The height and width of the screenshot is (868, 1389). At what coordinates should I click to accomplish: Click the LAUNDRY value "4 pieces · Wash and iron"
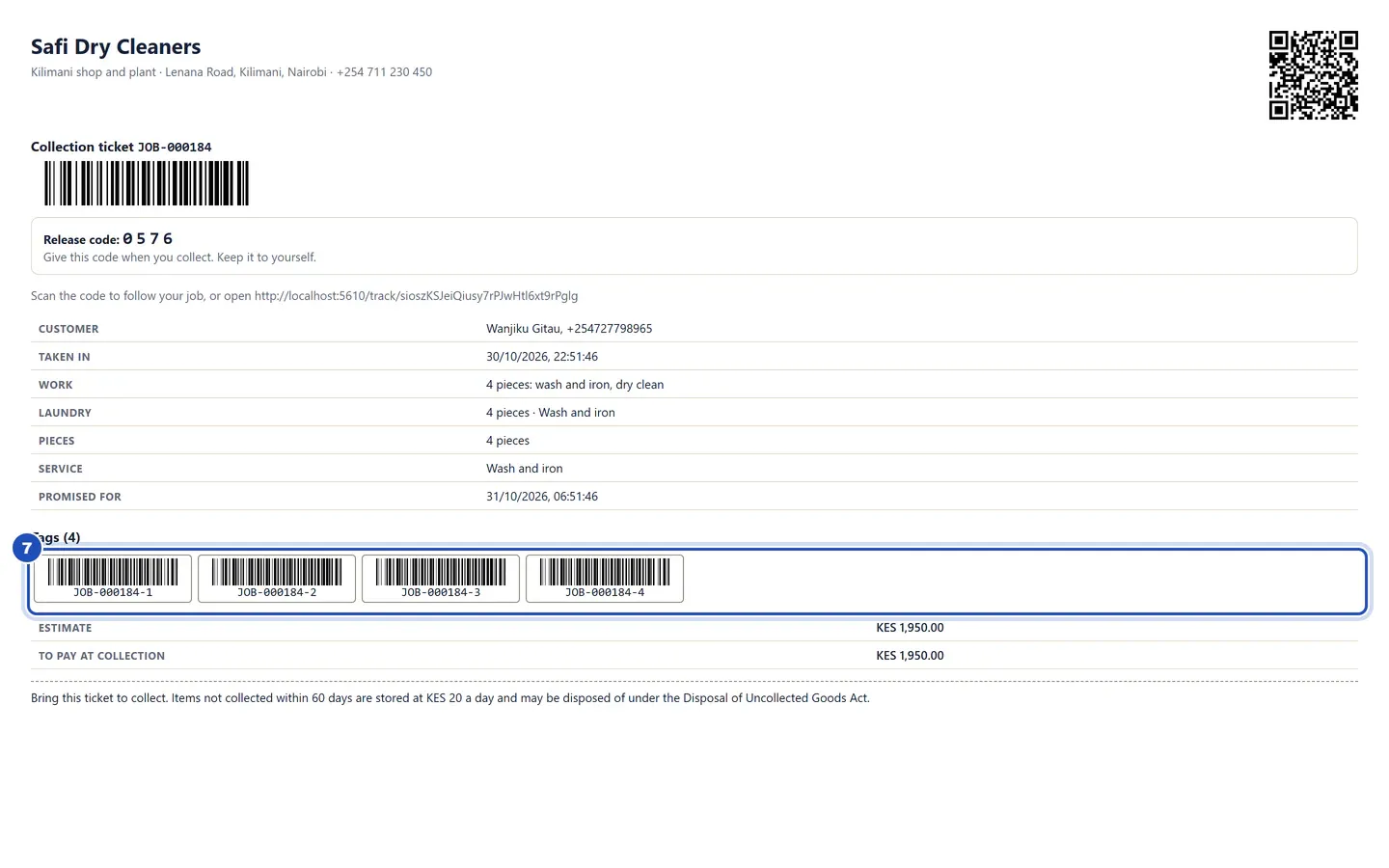[x=551, y=413]
